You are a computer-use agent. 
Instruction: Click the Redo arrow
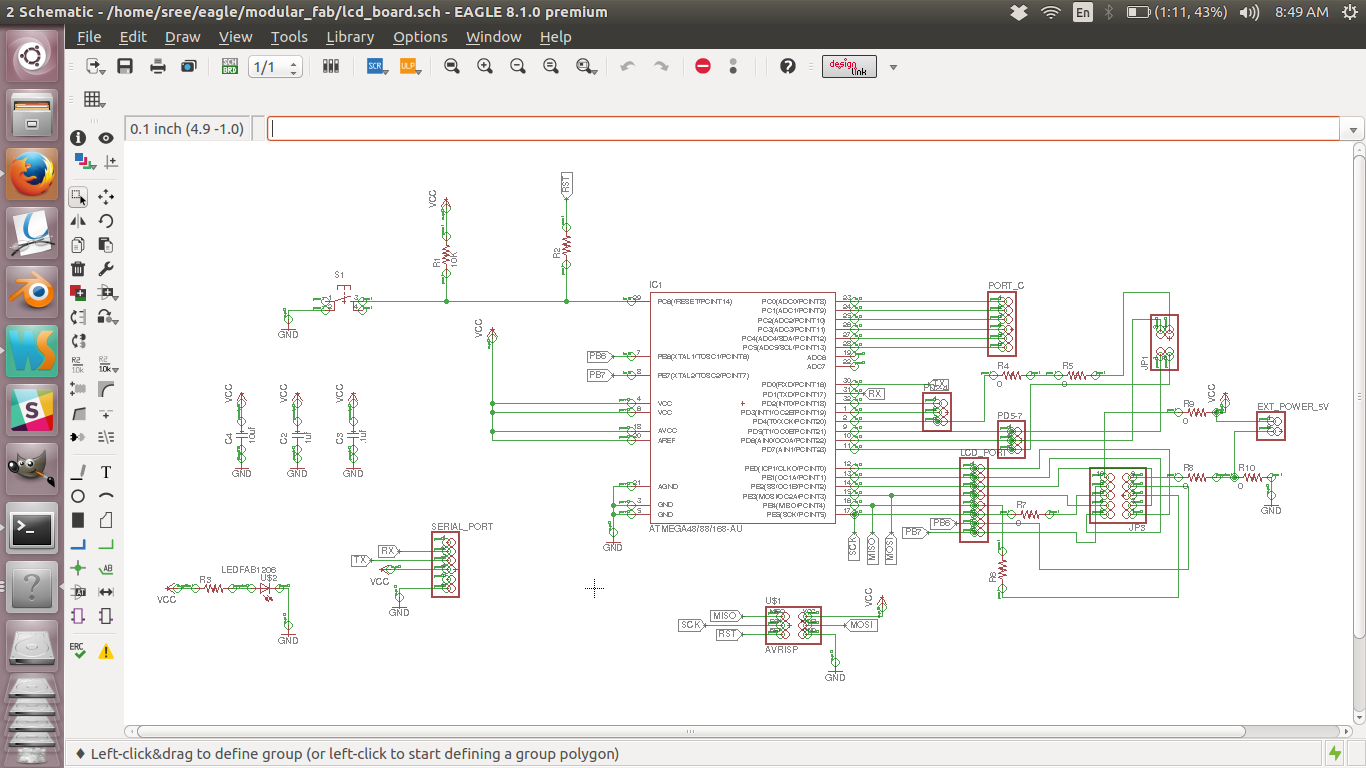tap(661, 66)
